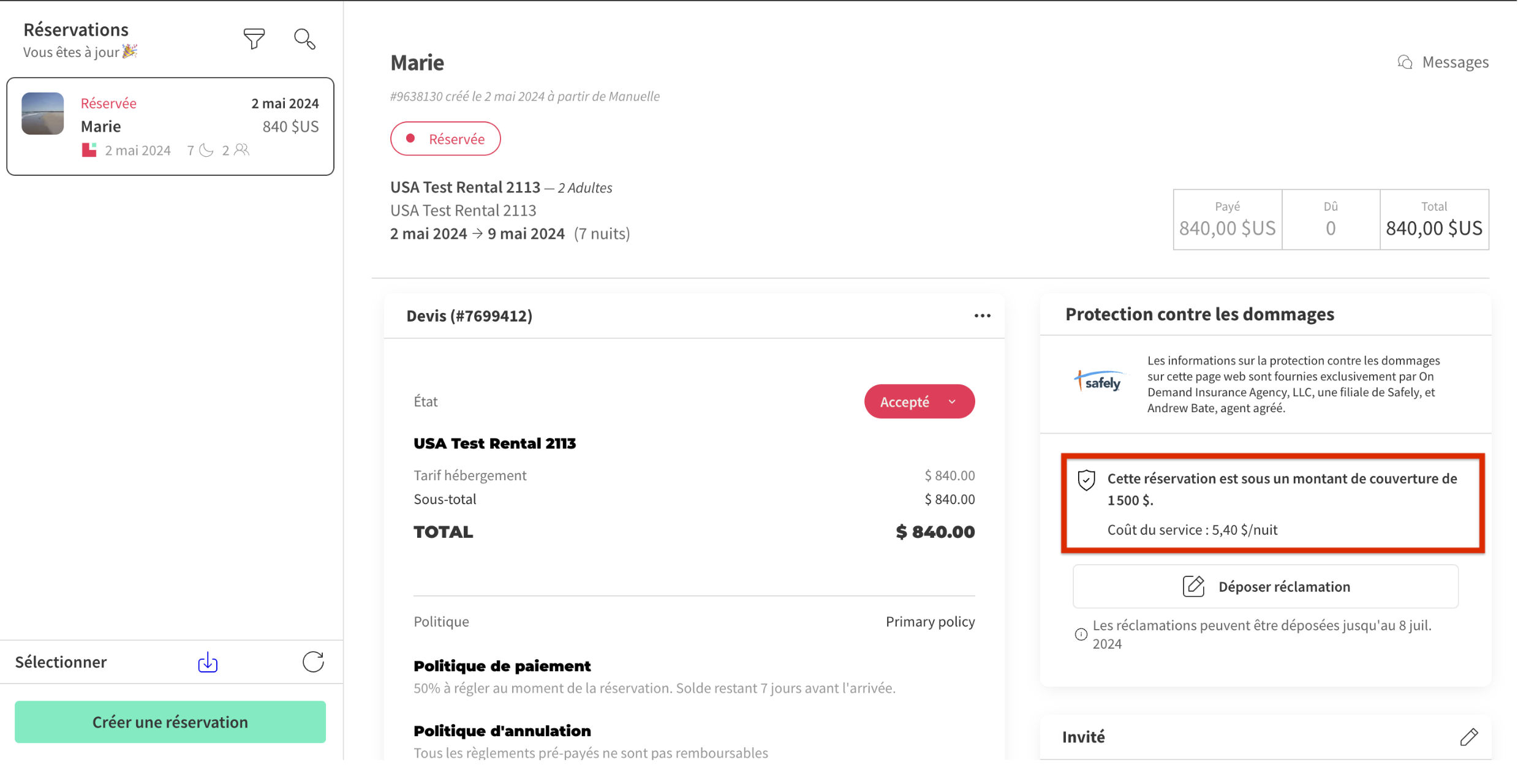Click the Réservée status pill

tap(445, 139)
